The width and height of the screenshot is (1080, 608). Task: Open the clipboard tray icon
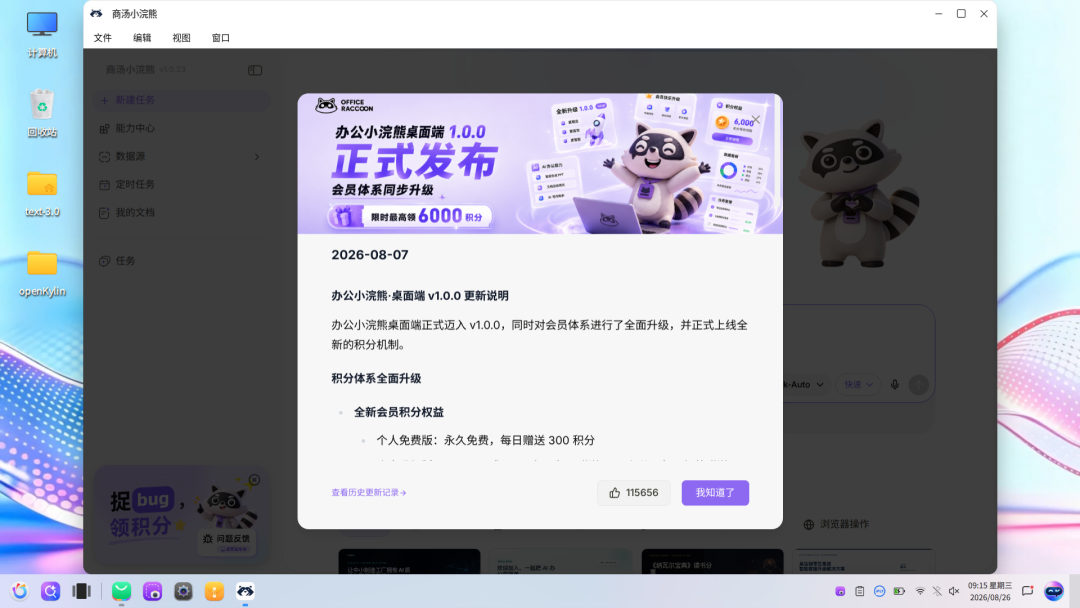click(x=860, y=591)
